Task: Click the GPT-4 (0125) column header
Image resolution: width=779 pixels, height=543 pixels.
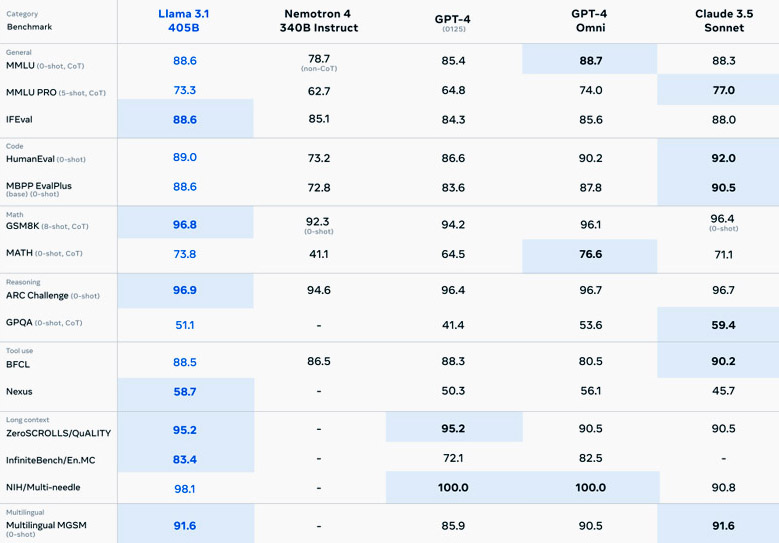Action: [x=453, y=20]
